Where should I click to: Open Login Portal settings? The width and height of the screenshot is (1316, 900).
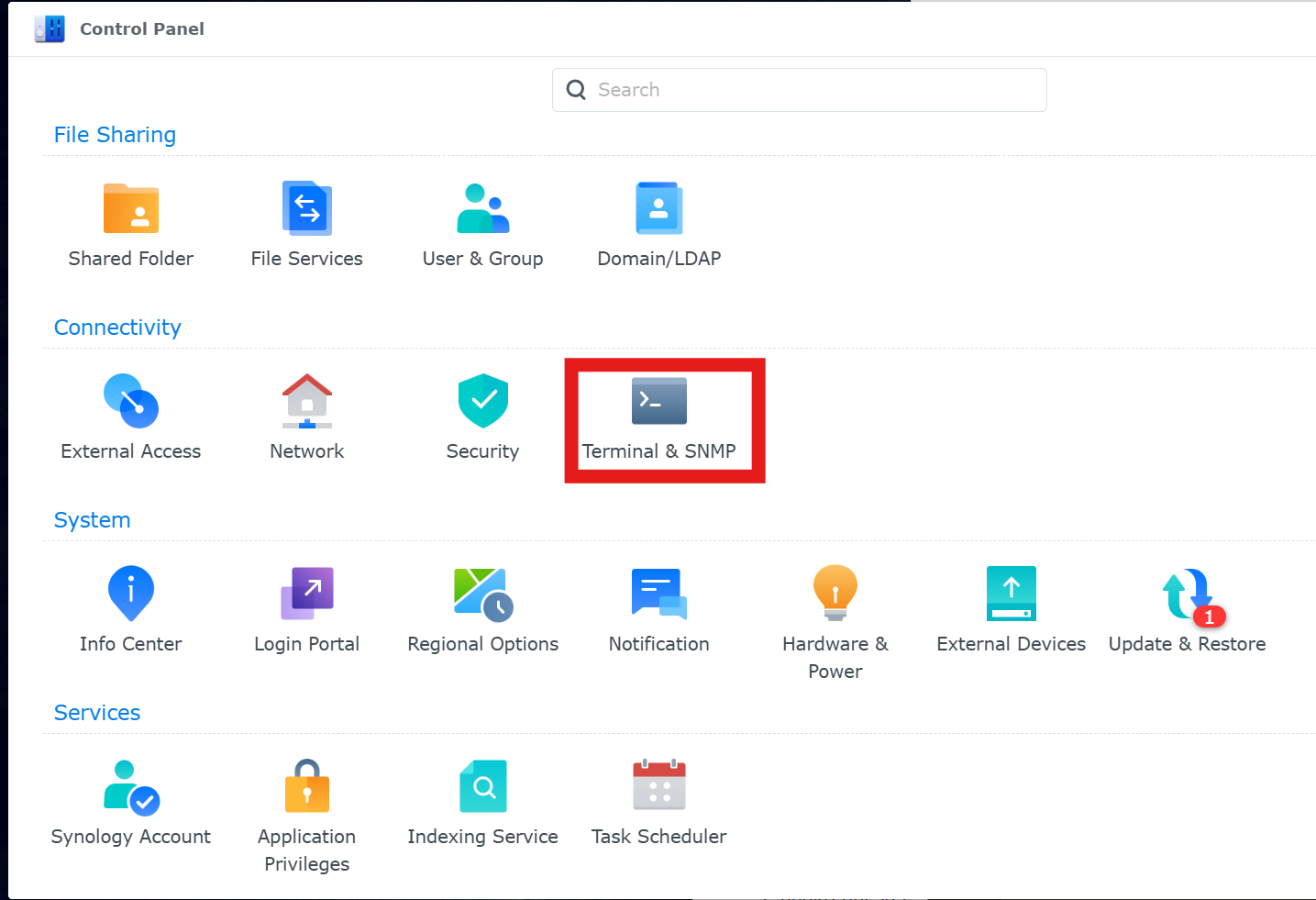pos(307,594)
